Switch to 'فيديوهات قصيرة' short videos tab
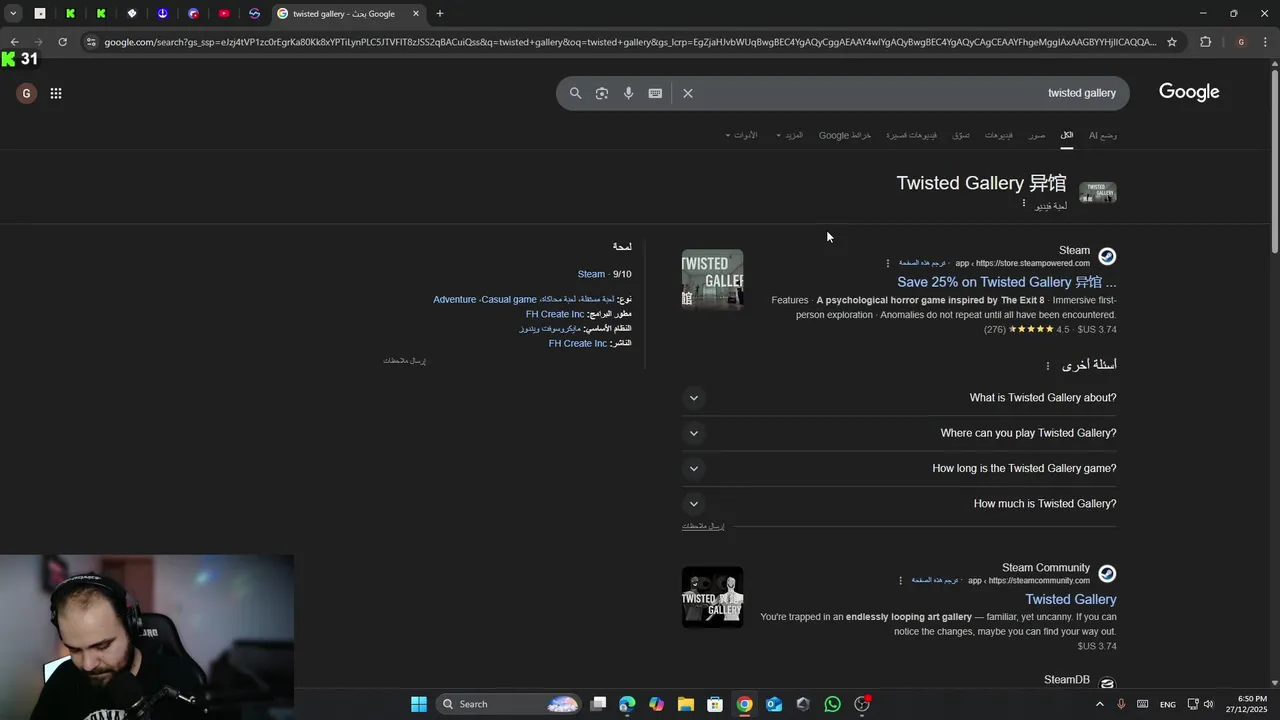Image resolution: width=1280 pixels, height=720 pixels. (x=911, y=135)
